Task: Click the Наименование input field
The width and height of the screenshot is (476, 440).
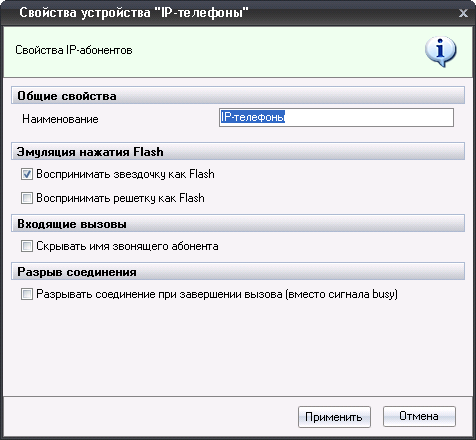Action: click(336, 117)
